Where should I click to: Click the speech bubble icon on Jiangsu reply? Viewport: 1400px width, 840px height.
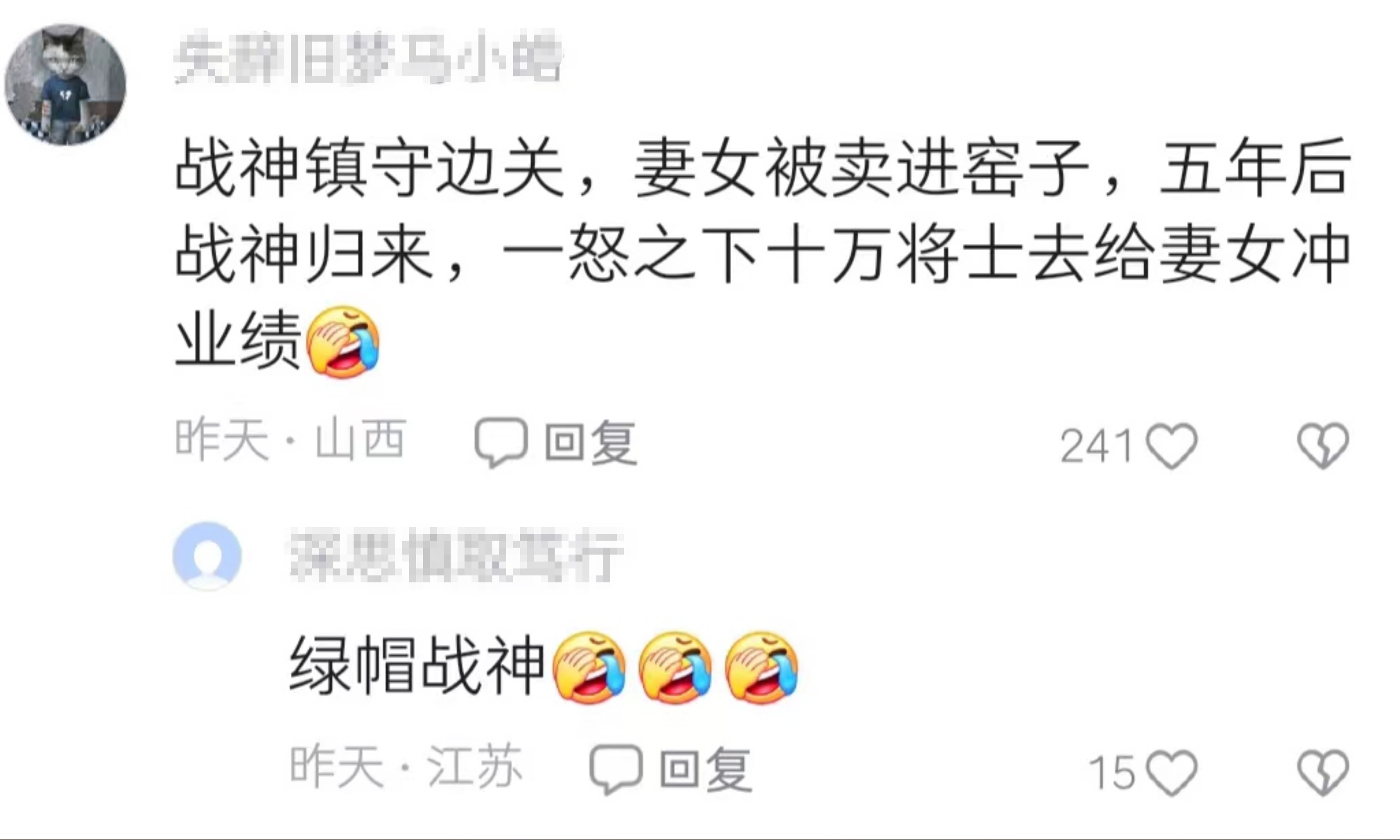(616, 769)
